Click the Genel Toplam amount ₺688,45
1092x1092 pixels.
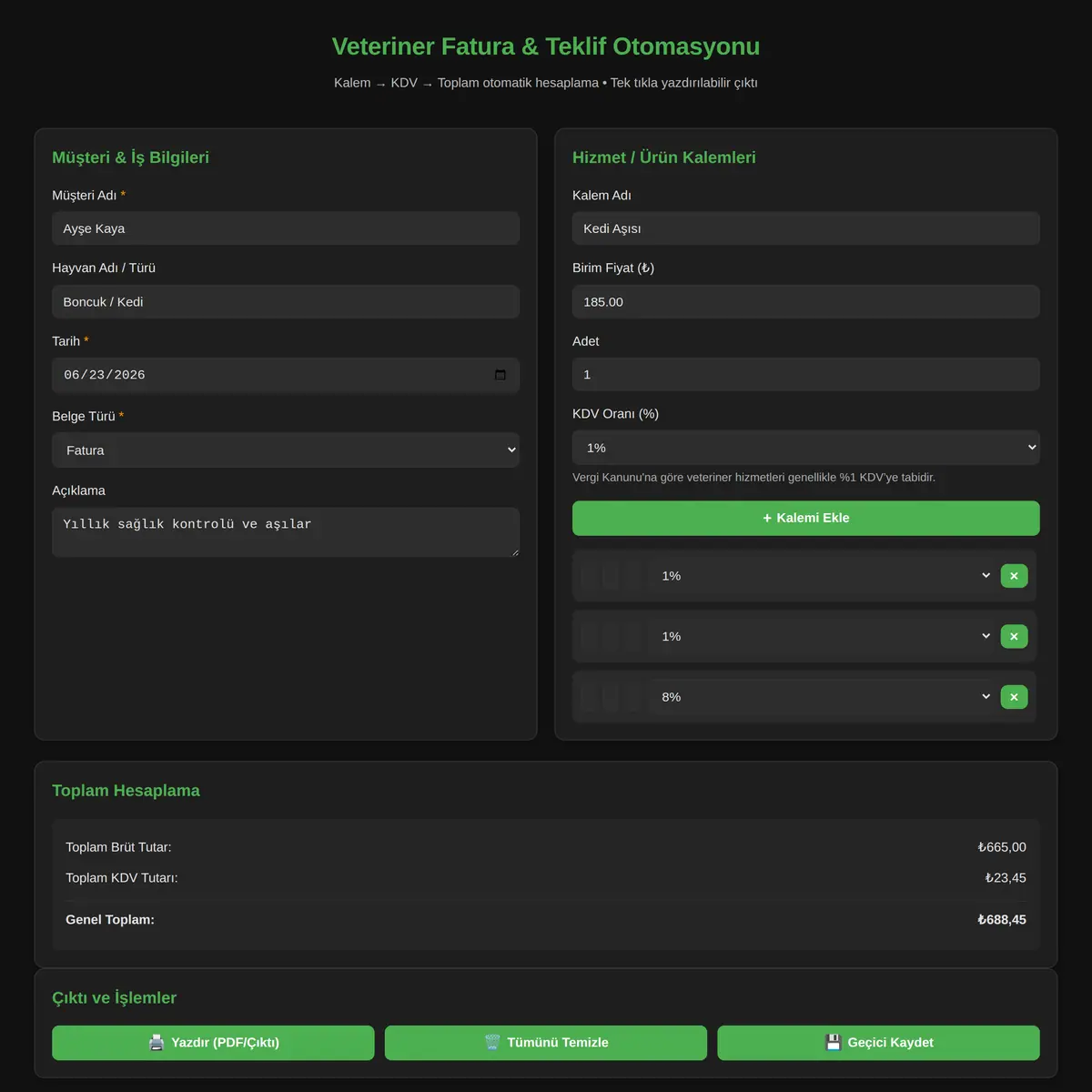click(1002, 920)
